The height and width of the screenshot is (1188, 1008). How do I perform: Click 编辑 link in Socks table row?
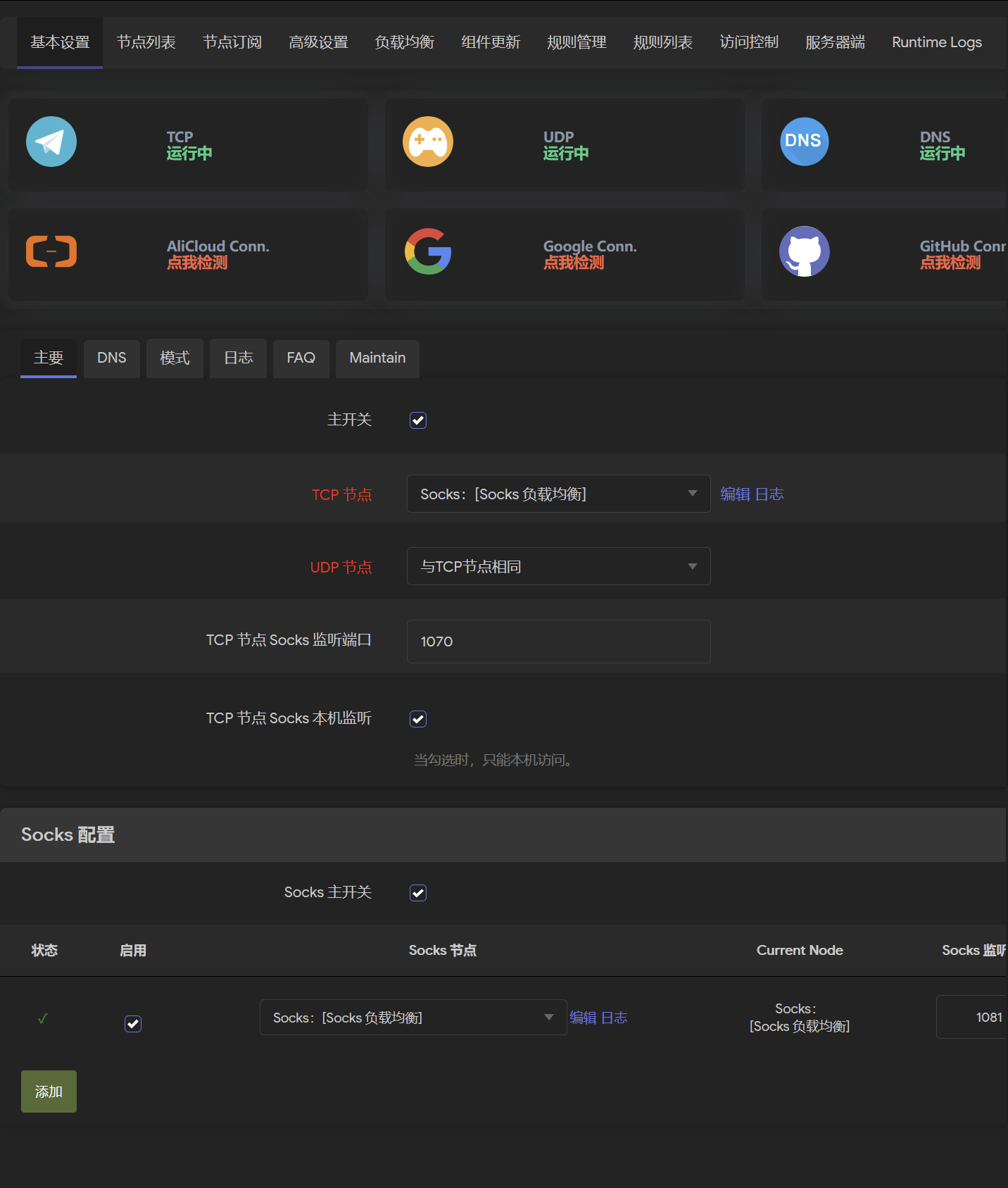[x=583, y=1018]
